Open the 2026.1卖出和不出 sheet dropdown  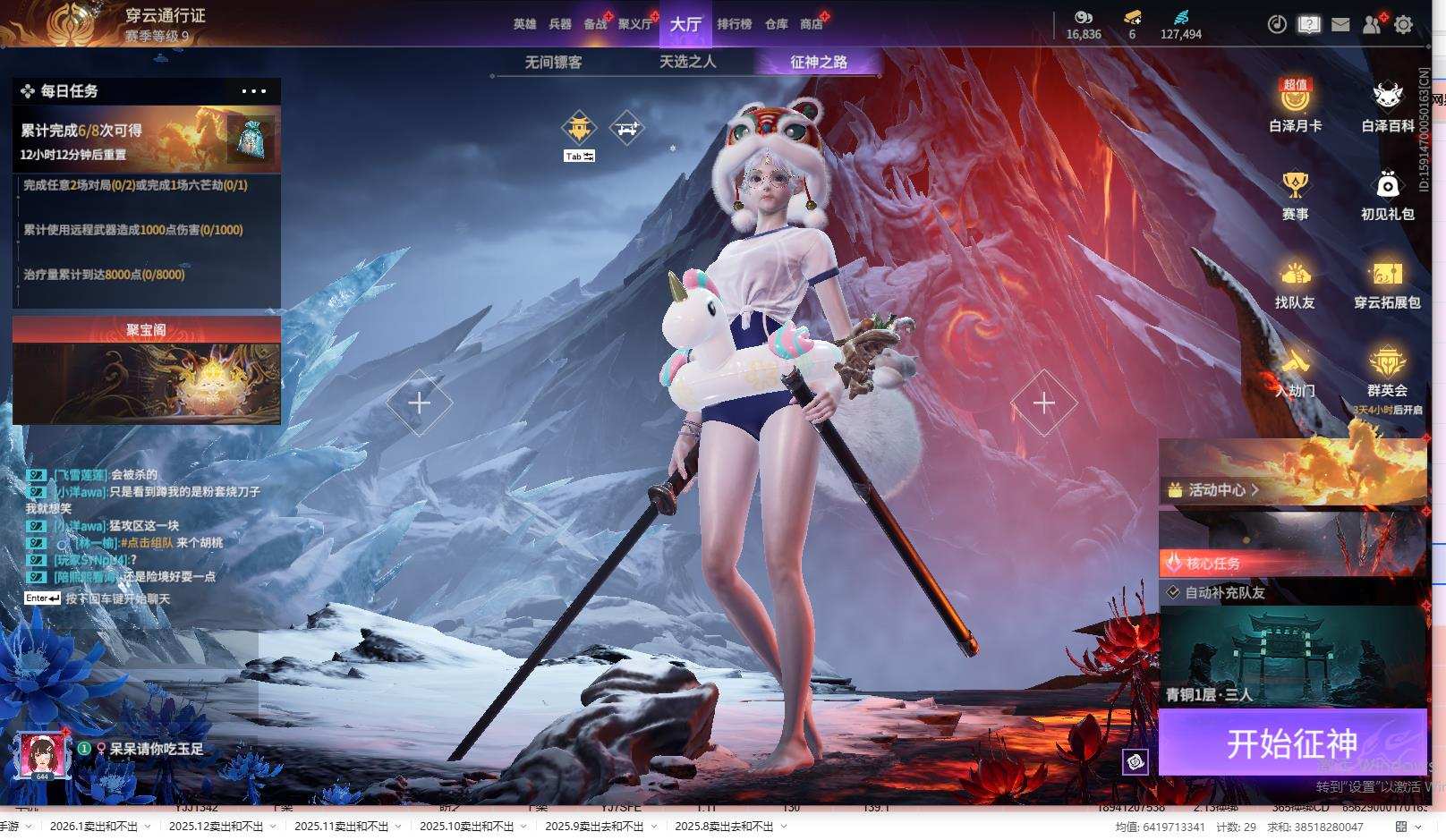[x=148, y=827]
